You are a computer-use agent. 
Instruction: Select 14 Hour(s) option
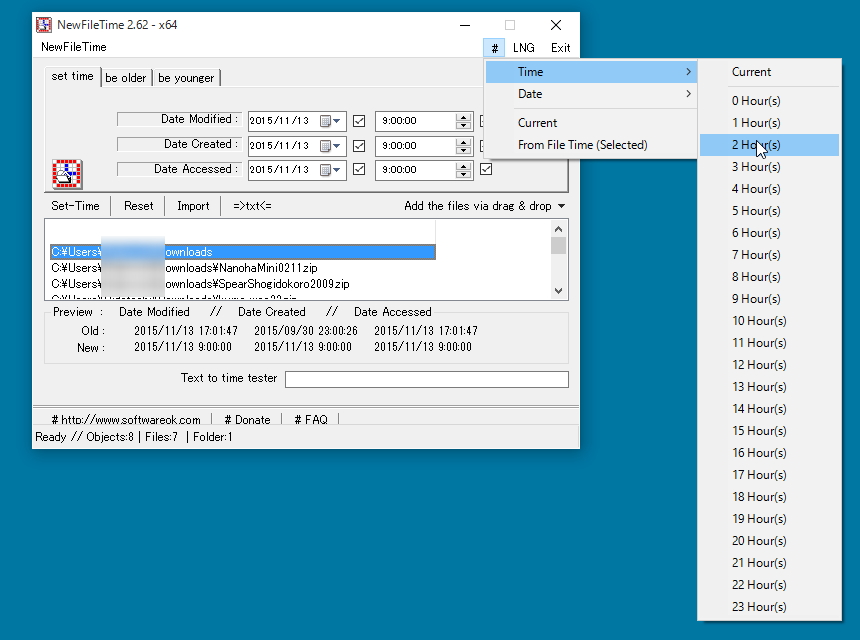pyautogui.click(x=769, y=409)
